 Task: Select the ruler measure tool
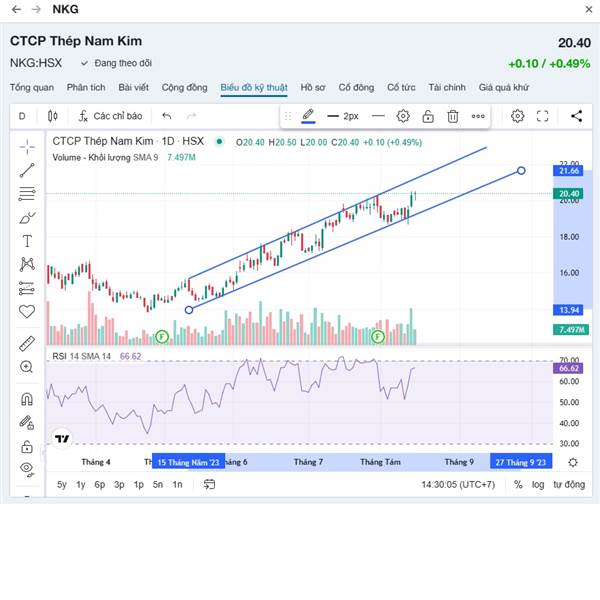27,344
